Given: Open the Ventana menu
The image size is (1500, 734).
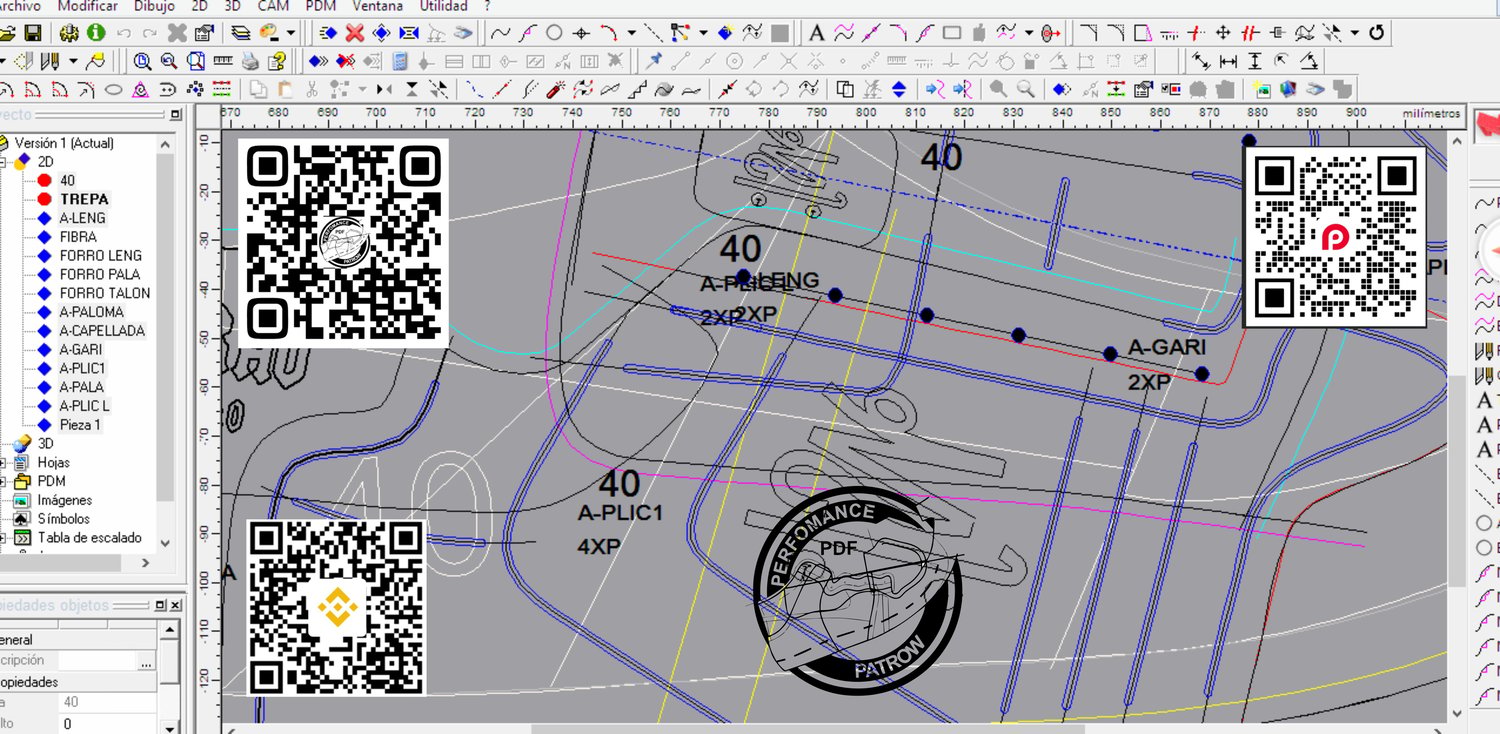Looking at the screenshot, I should [377, 6].
